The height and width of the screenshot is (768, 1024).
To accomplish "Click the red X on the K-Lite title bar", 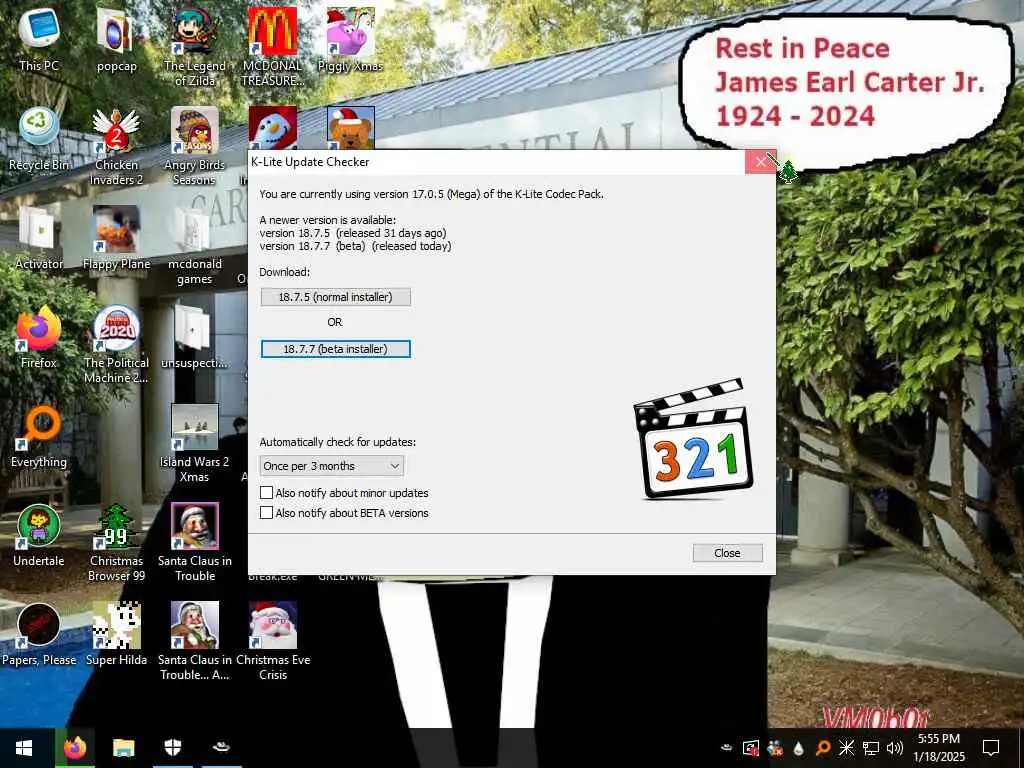I will point(760,162).
